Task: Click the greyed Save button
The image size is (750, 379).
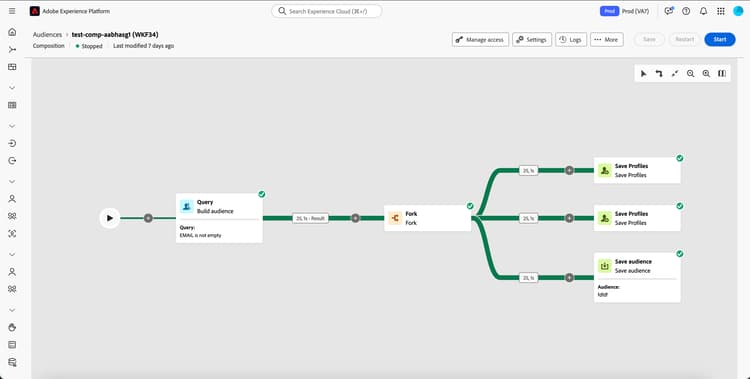Action: point(649,39)
